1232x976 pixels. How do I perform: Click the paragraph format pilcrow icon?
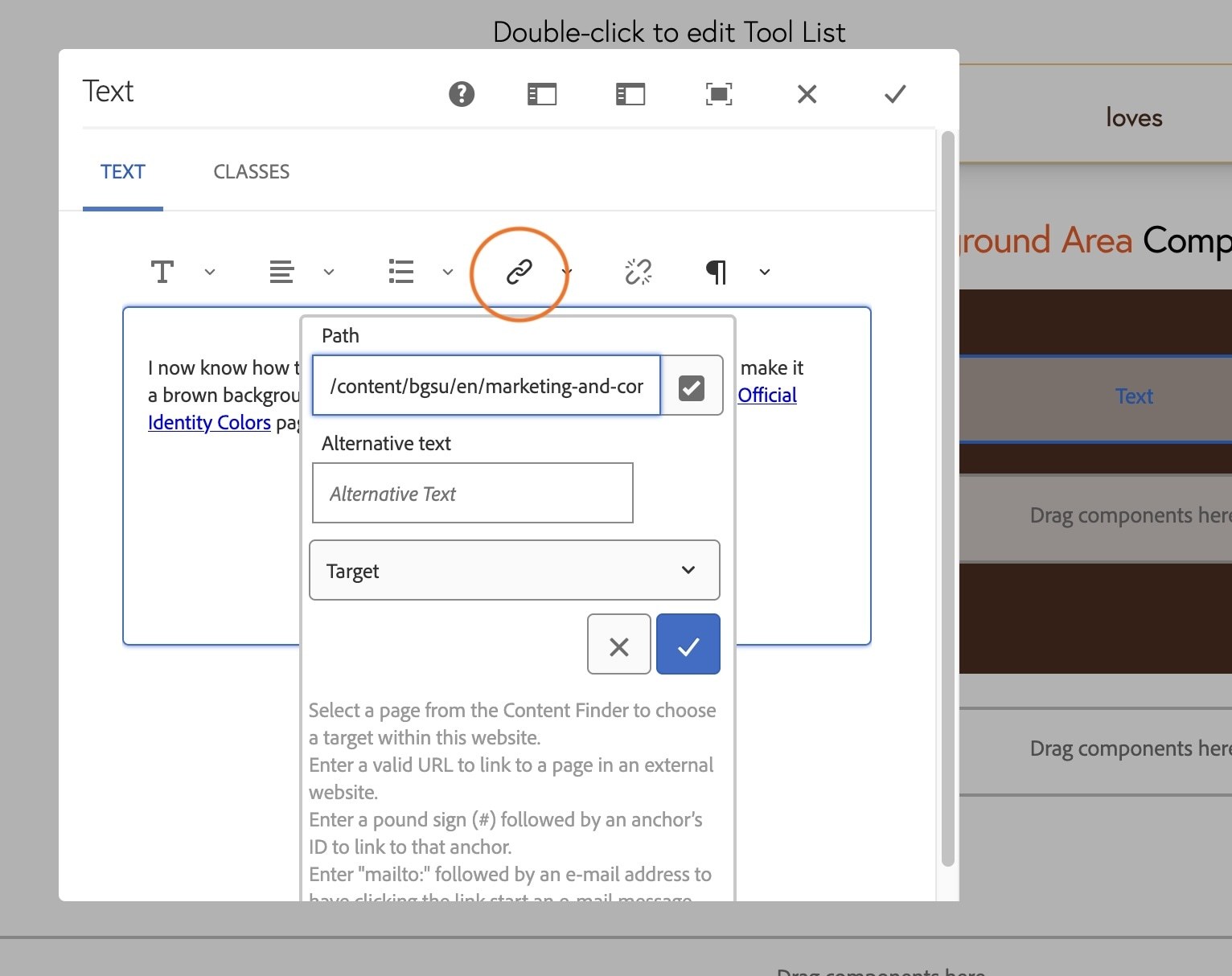717,272
